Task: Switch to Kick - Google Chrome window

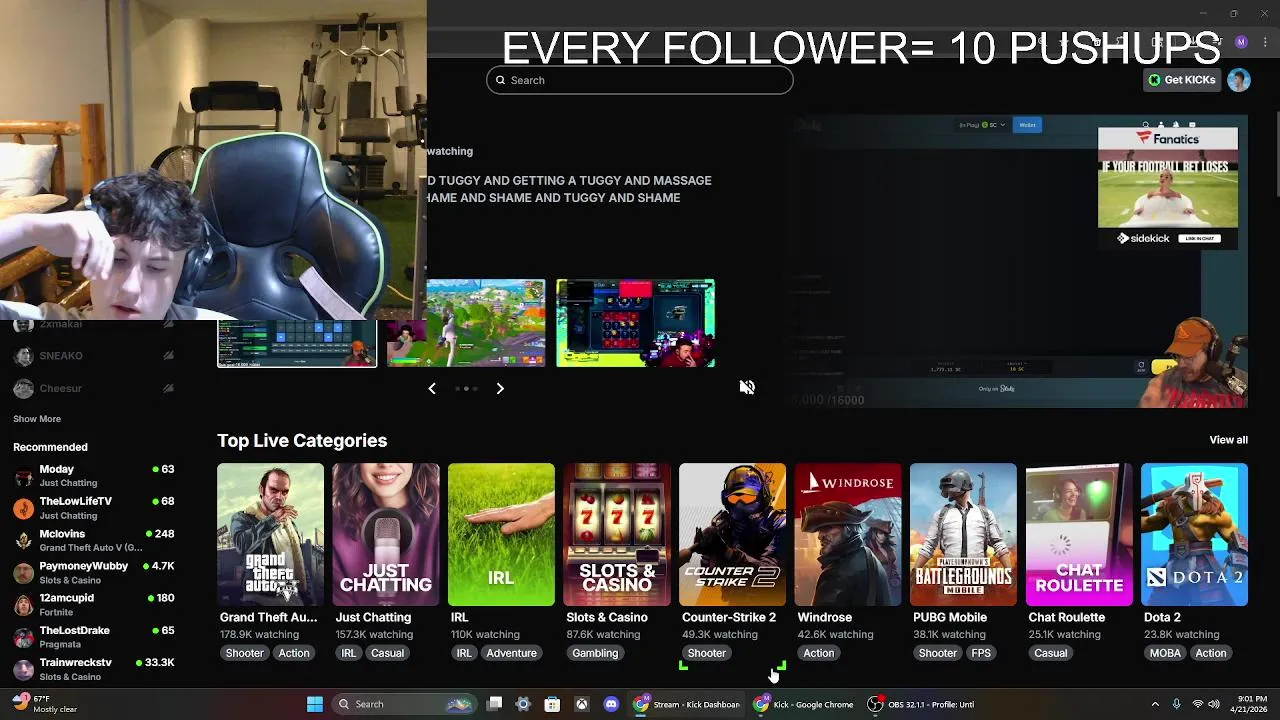Action: (805, 704)
